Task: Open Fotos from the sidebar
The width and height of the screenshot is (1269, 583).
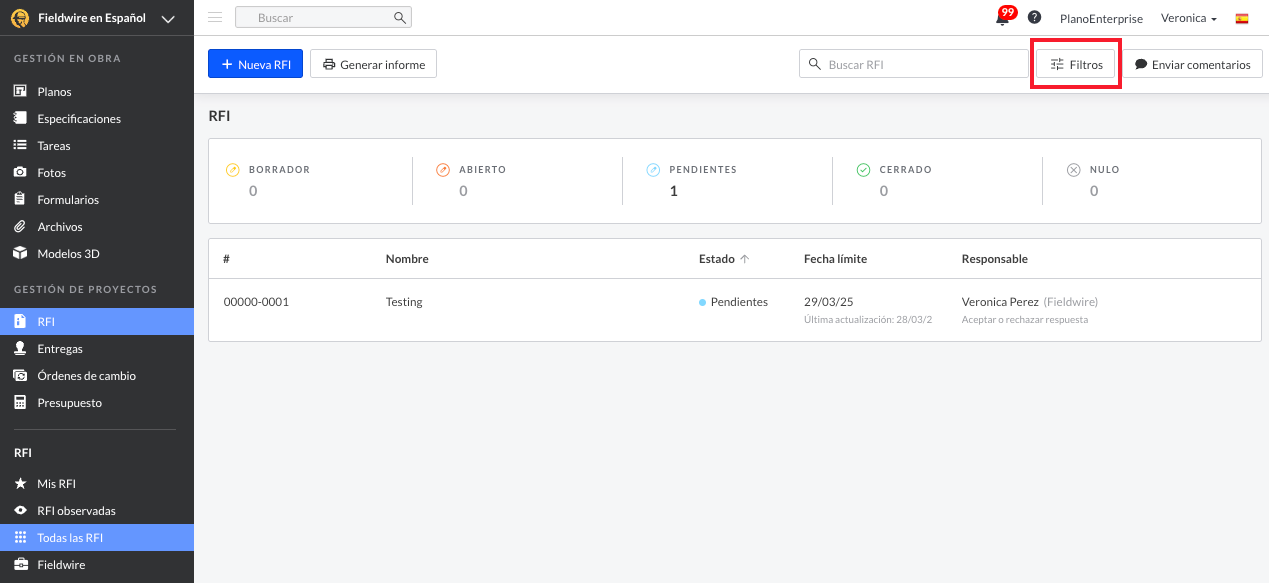Action: pyautogui.click(x=51, y=173)
